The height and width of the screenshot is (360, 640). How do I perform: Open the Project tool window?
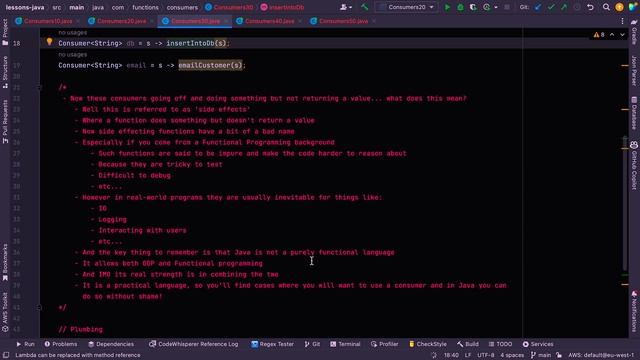point(5,32)
